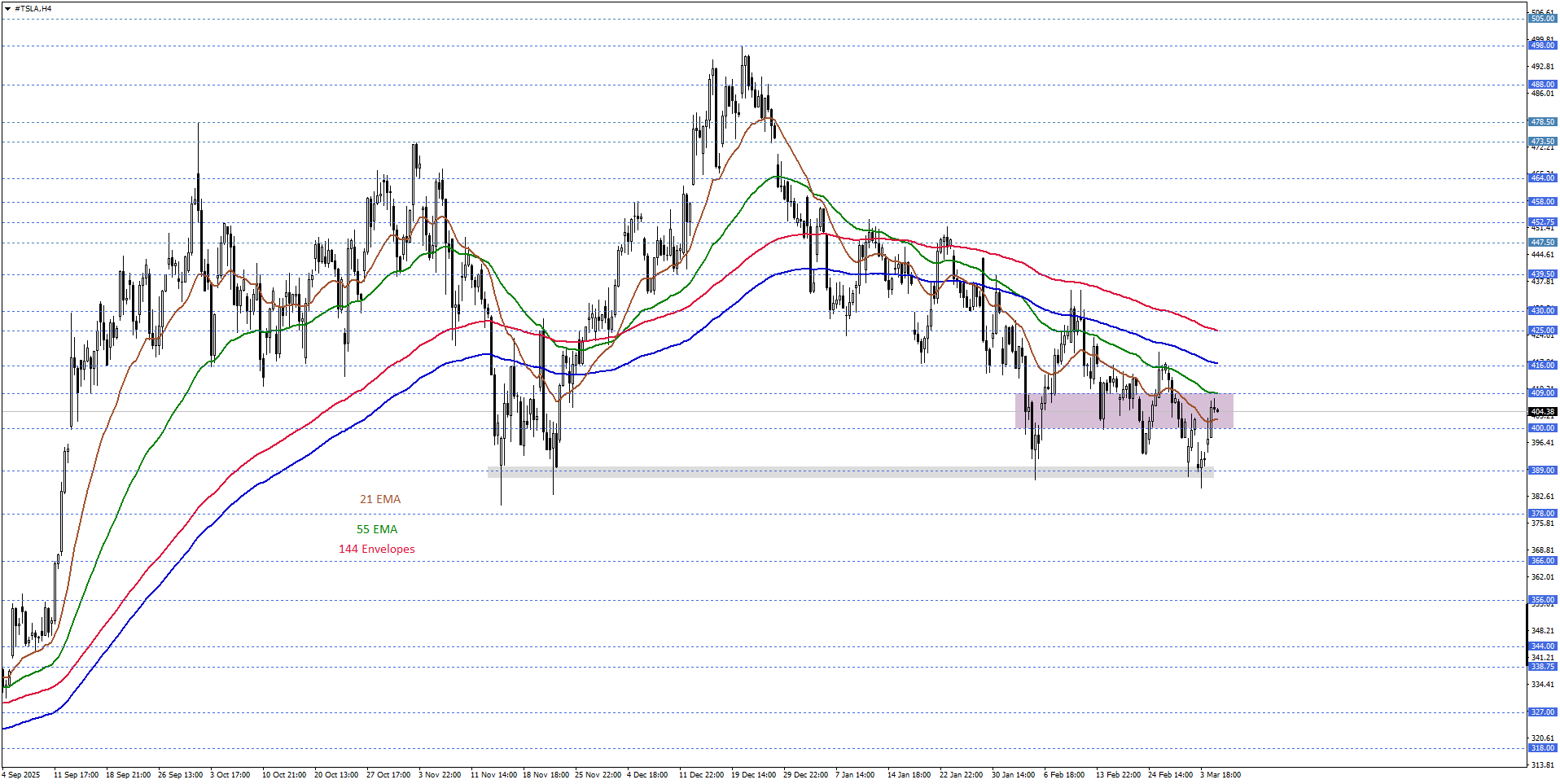Click the 389.00 price level tag
1560x784 pixels.
[1542, 471]
